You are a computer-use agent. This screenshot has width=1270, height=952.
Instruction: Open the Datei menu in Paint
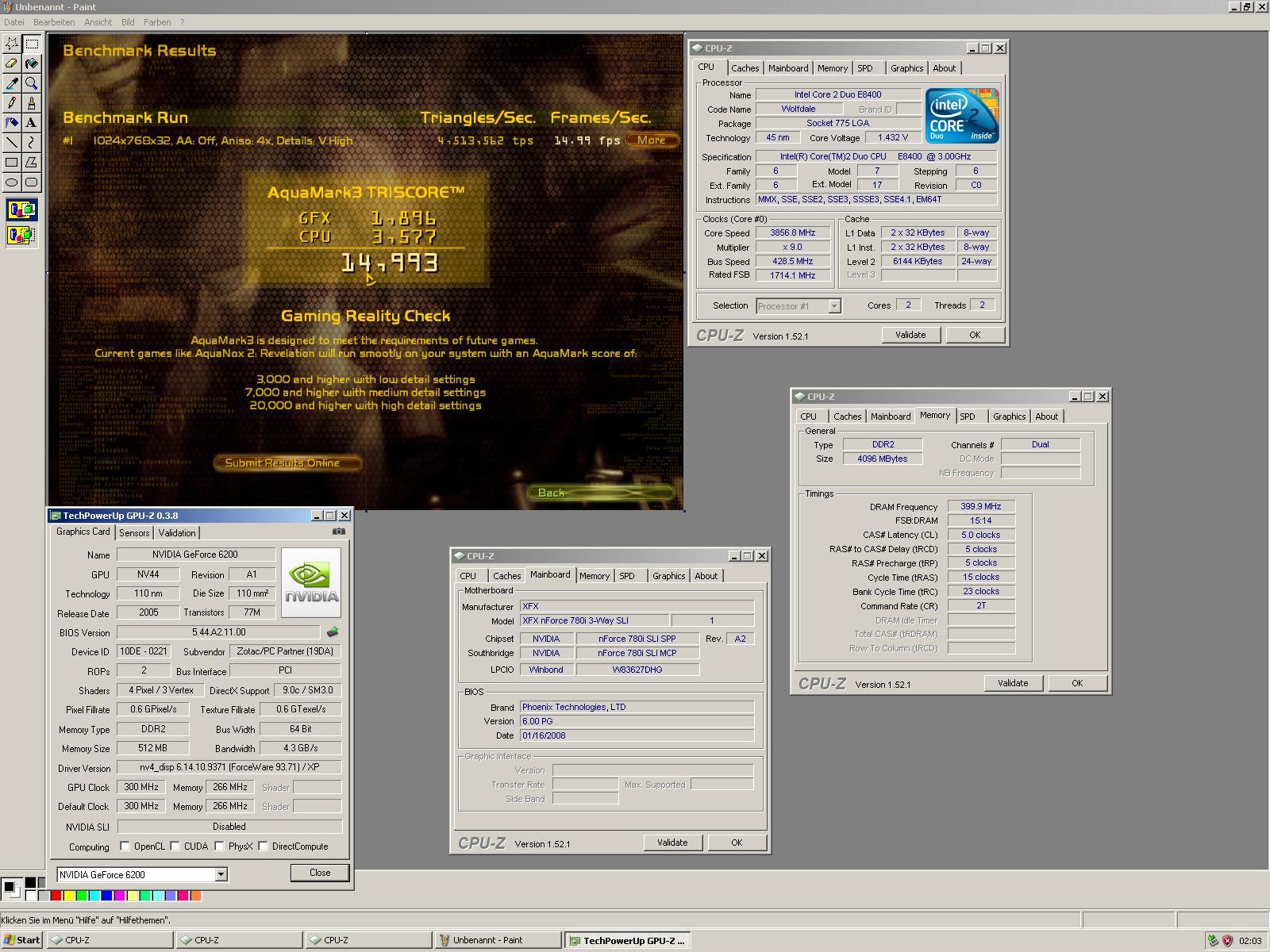(14, 22)
